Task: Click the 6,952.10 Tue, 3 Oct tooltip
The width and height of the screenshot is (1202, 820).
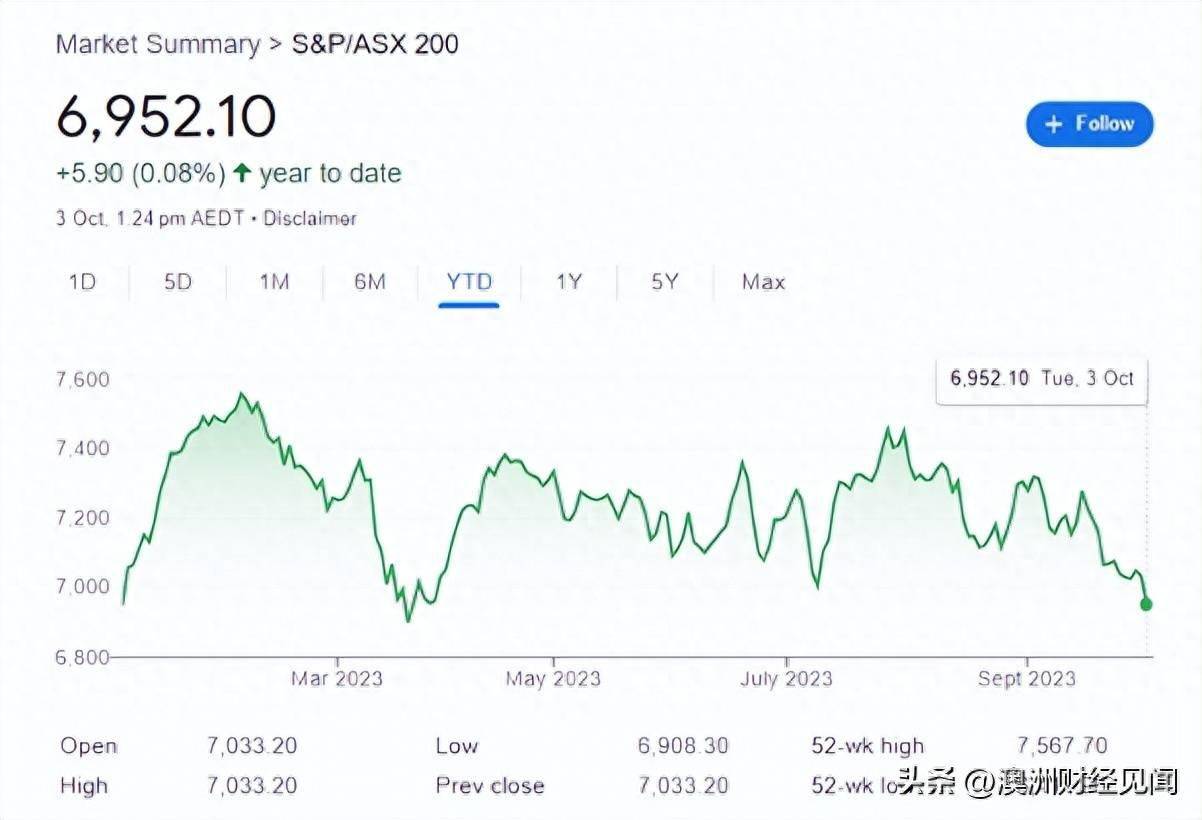Action: click(1041, 378)
